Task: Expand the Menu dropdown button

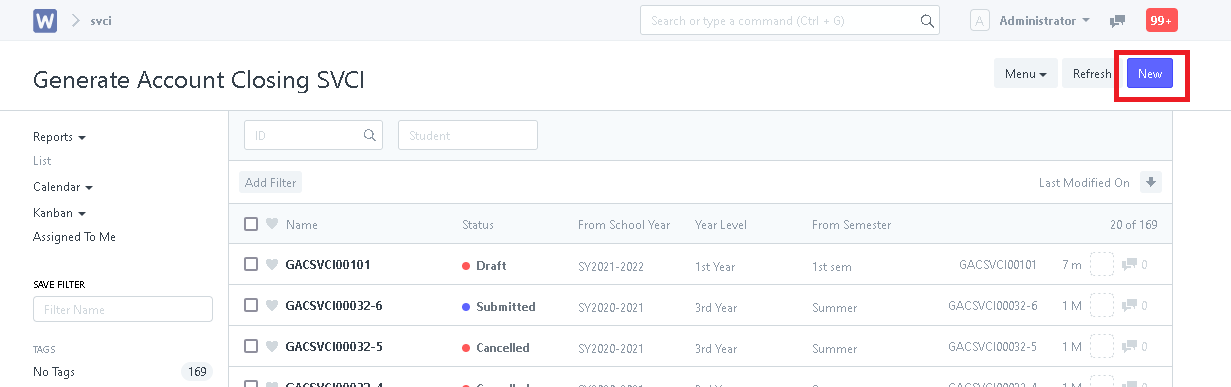Action: point(1025,73)
